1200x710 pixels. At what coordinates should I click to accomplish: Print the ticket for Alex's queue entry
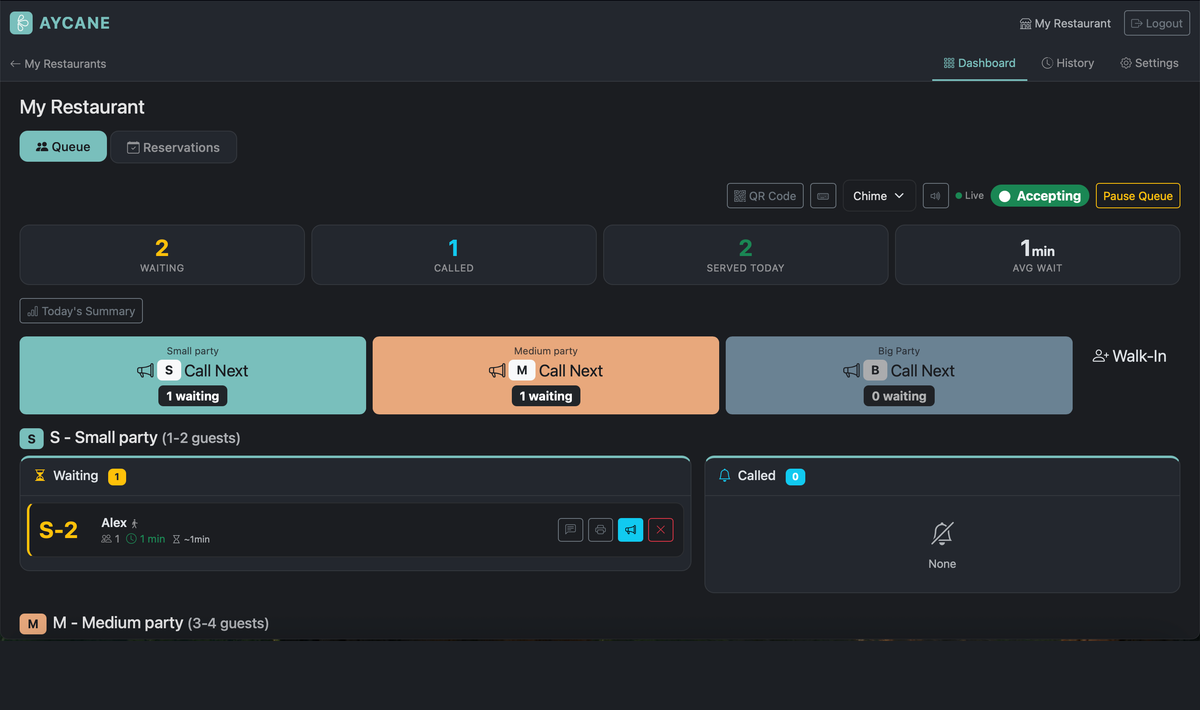(600, 529)
